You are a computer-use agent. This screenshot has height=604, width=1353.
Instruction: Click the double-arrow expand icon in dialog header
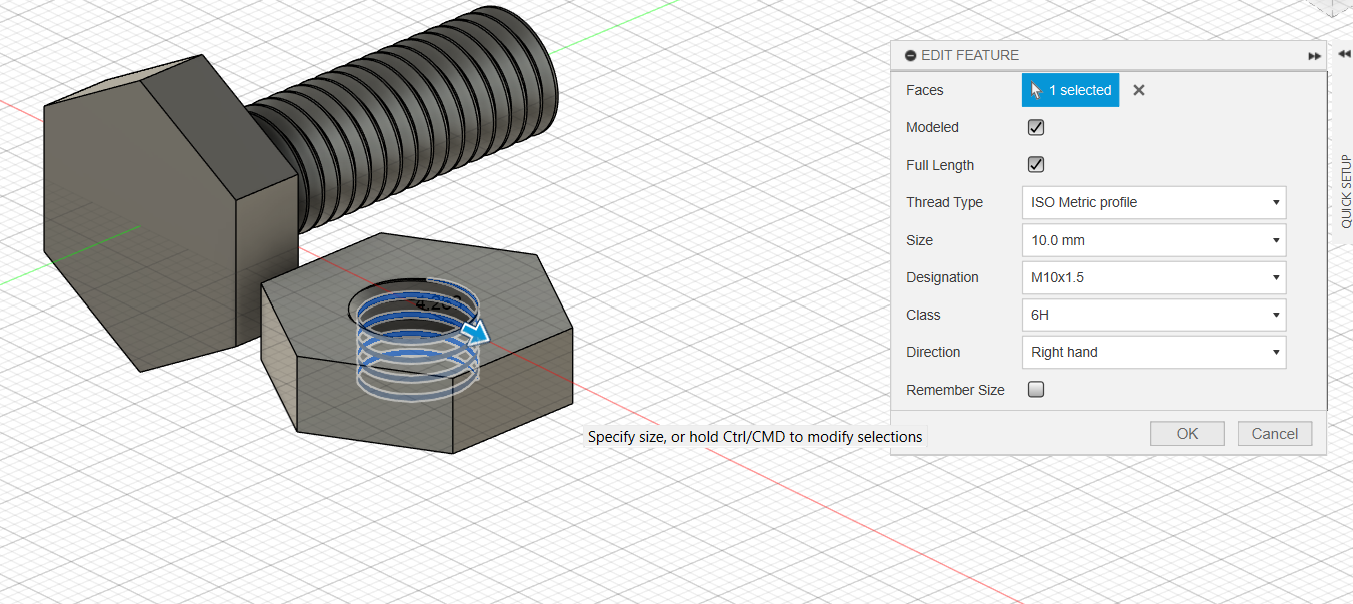(x=1314, y=56)
